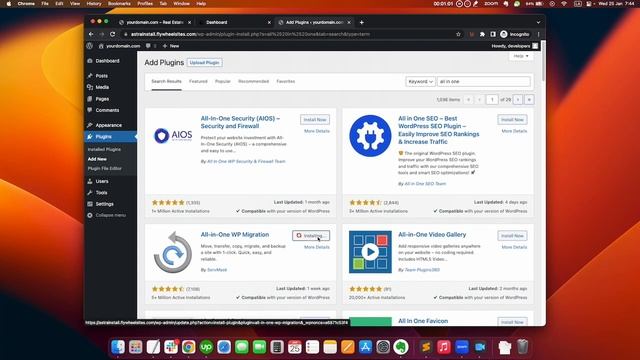Open the All-in-One WP Migration title link
640x360 pixels.
pyautogui.click(x=235, y=235)
